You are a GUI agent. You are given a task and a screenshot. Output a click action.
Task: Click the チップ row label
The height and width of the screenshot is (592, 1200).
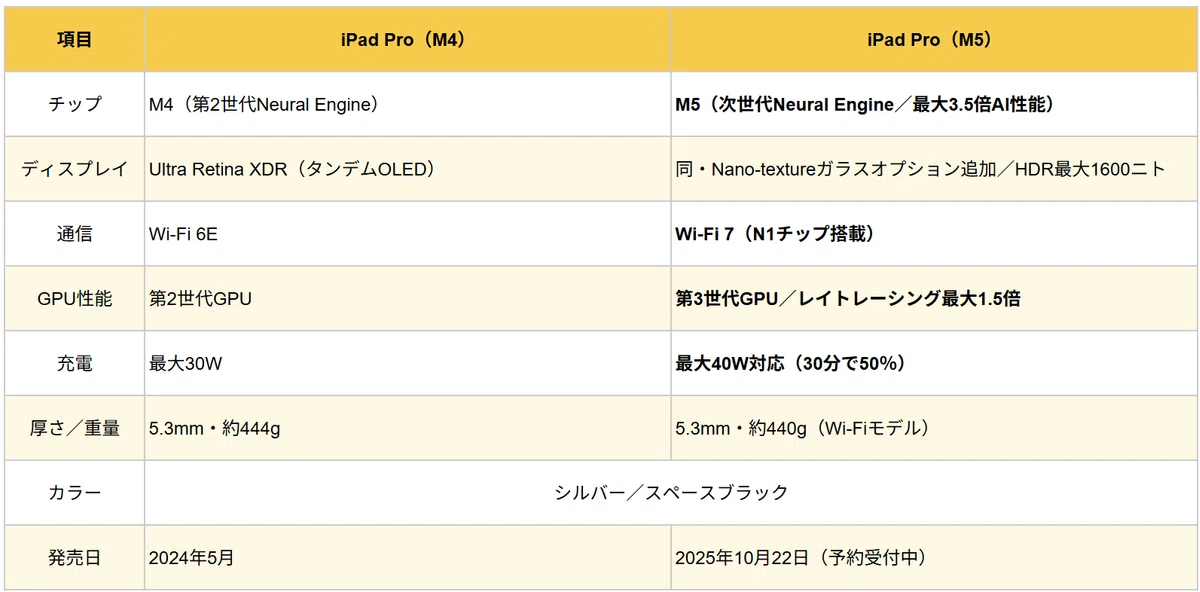pyautogui.click(x=75, y=104)
